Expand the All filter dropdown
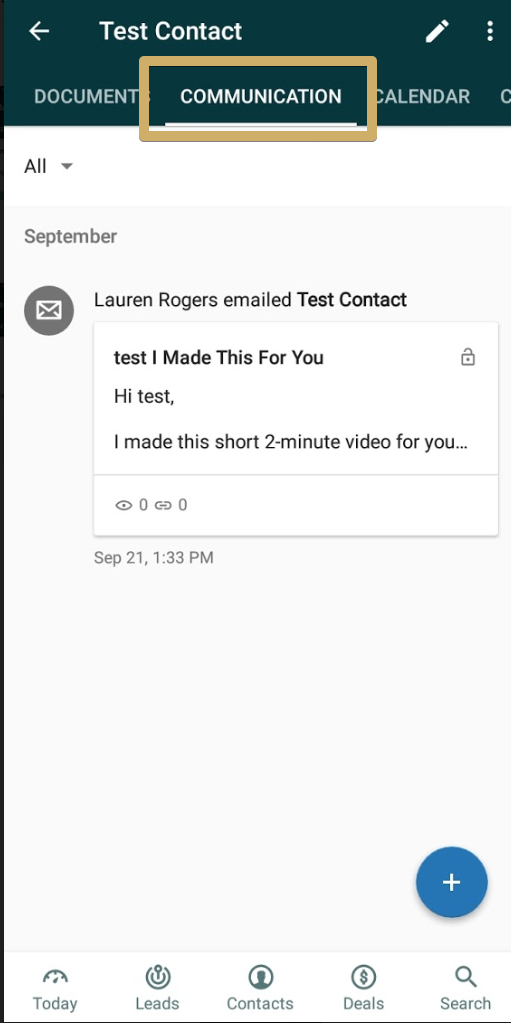The height and width of the screenshot is (1023, 511). point(48,166)
